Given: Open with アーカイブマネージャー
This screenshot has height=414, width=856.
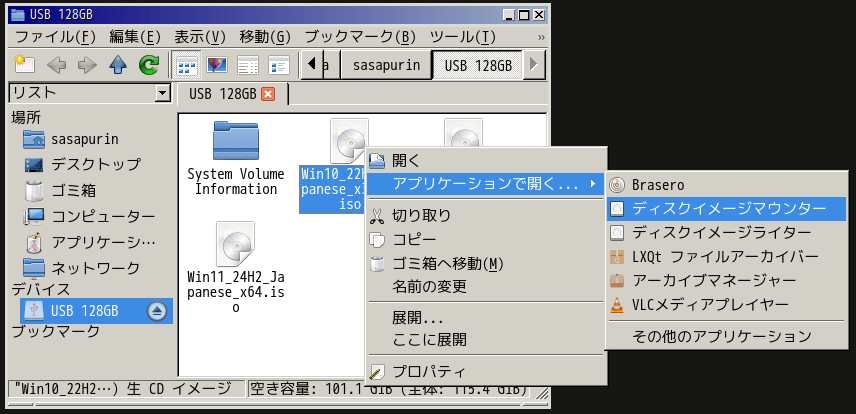Looking at the screenshot, I should coord(727,281).
